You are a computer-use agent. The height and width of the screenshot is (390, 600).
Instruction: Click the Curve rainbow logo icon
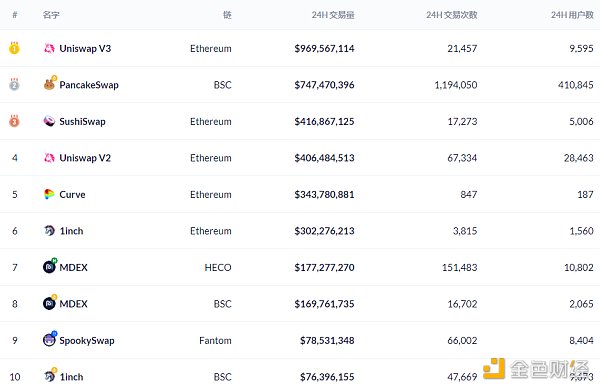[49, 194]
